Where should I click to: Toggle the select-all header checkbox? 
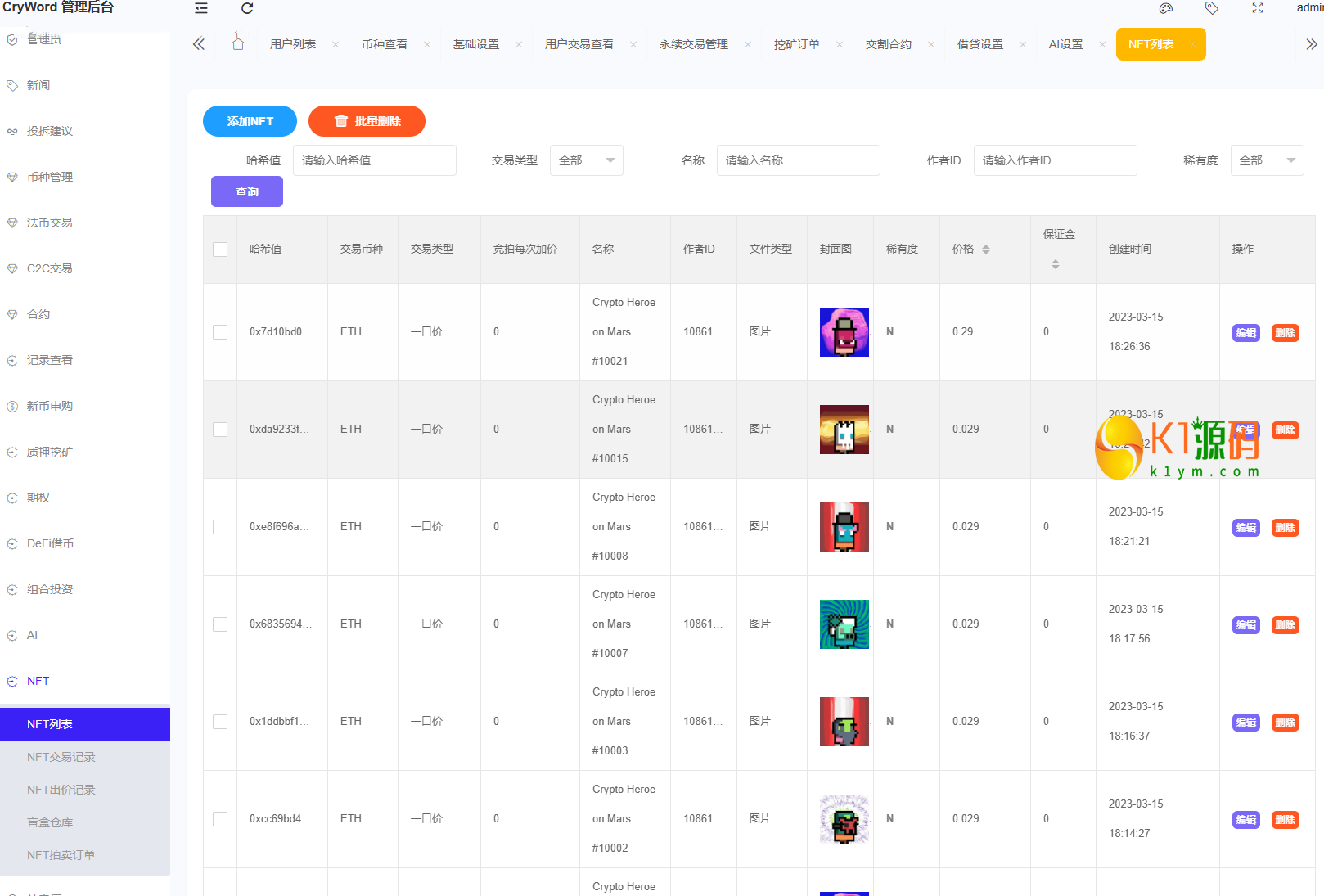(220, 250)
